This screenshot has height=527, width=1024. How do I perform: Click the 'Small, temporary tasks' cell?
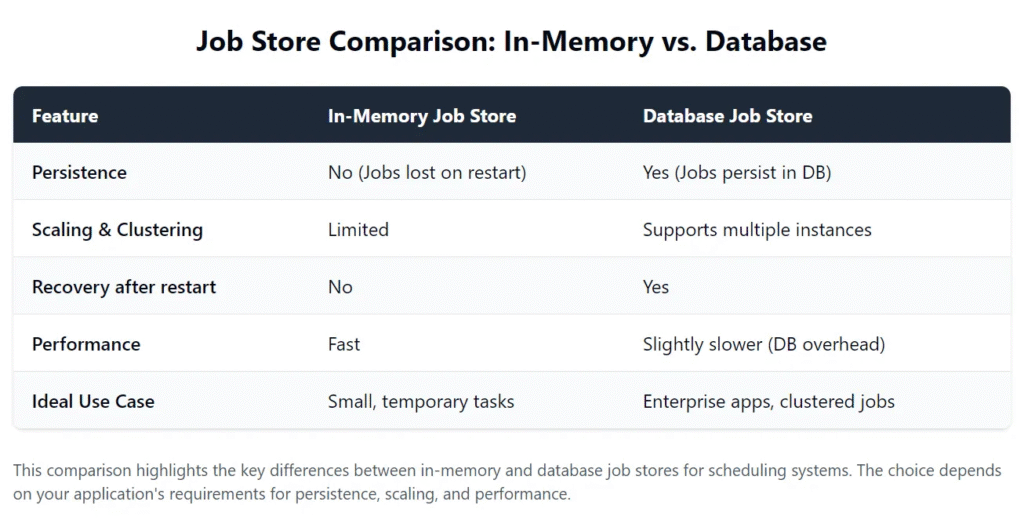point(421,402)
